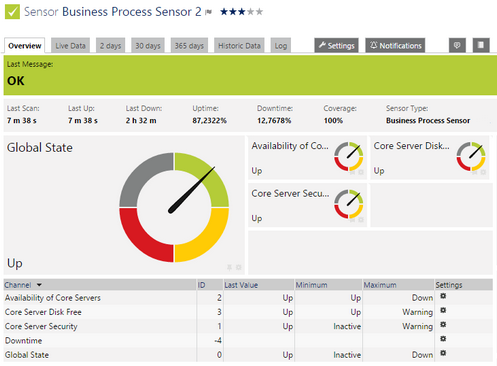Click the large Global State gauge
Screen dimensions: 497x366
(x=174, y=207)
